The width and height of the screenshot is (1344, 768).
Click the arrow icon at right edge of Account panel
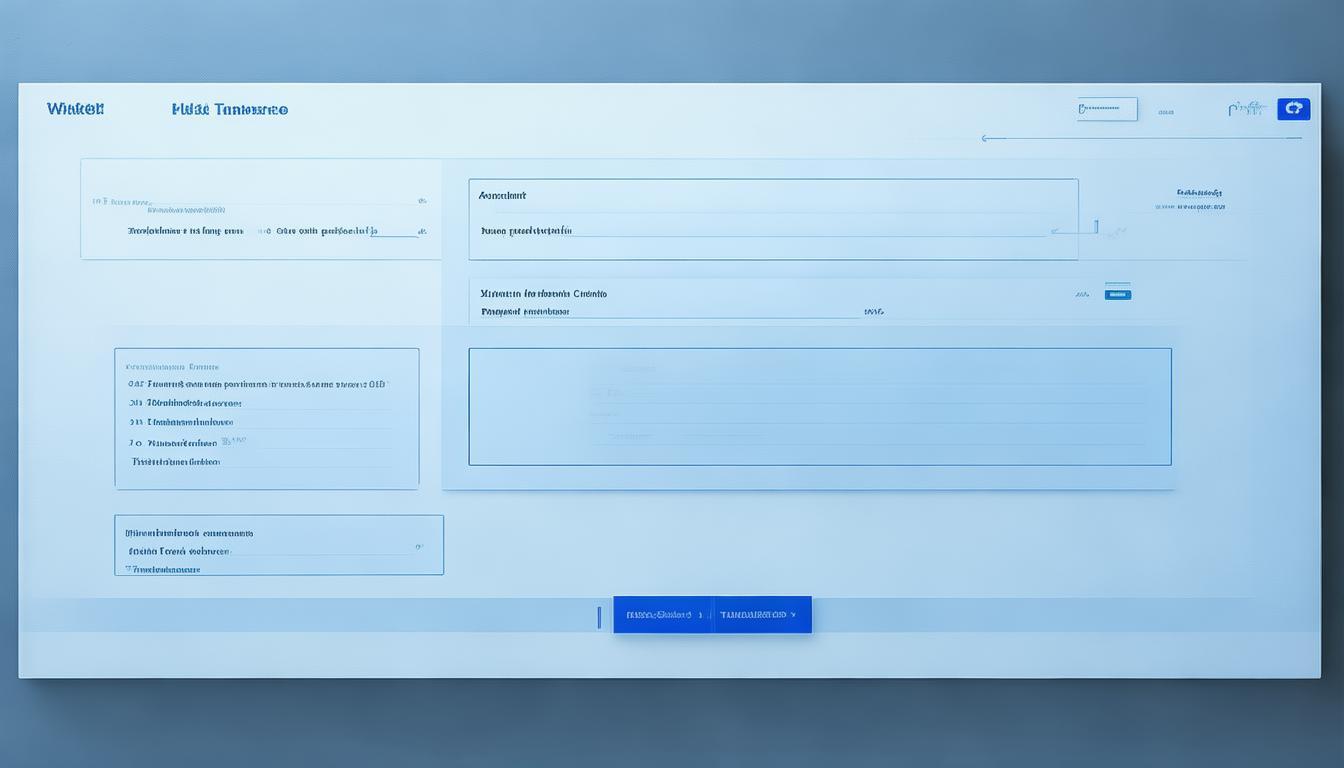[x=1056, y=231]
